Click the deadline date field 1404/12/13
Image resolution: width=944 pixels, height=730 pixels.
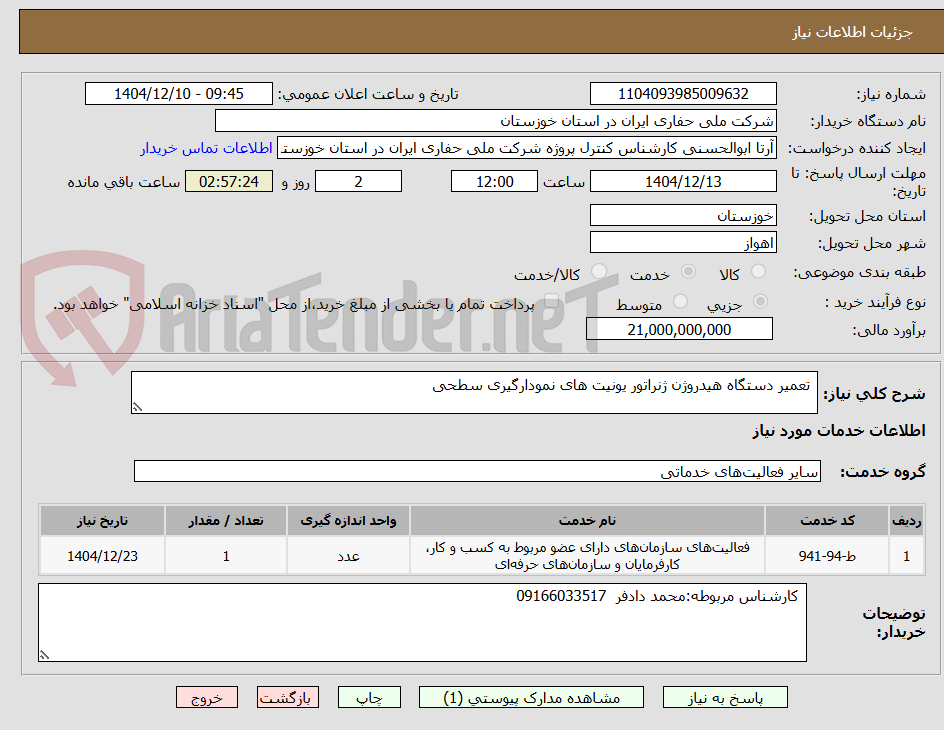point(683,181)
